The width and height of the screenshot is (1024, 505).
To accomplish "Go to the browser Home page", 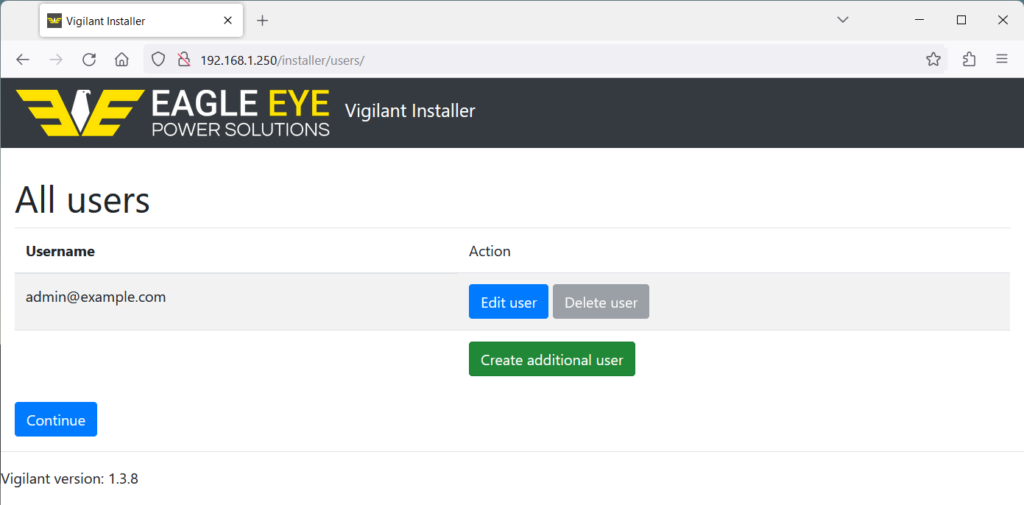I will pos(121,59).
